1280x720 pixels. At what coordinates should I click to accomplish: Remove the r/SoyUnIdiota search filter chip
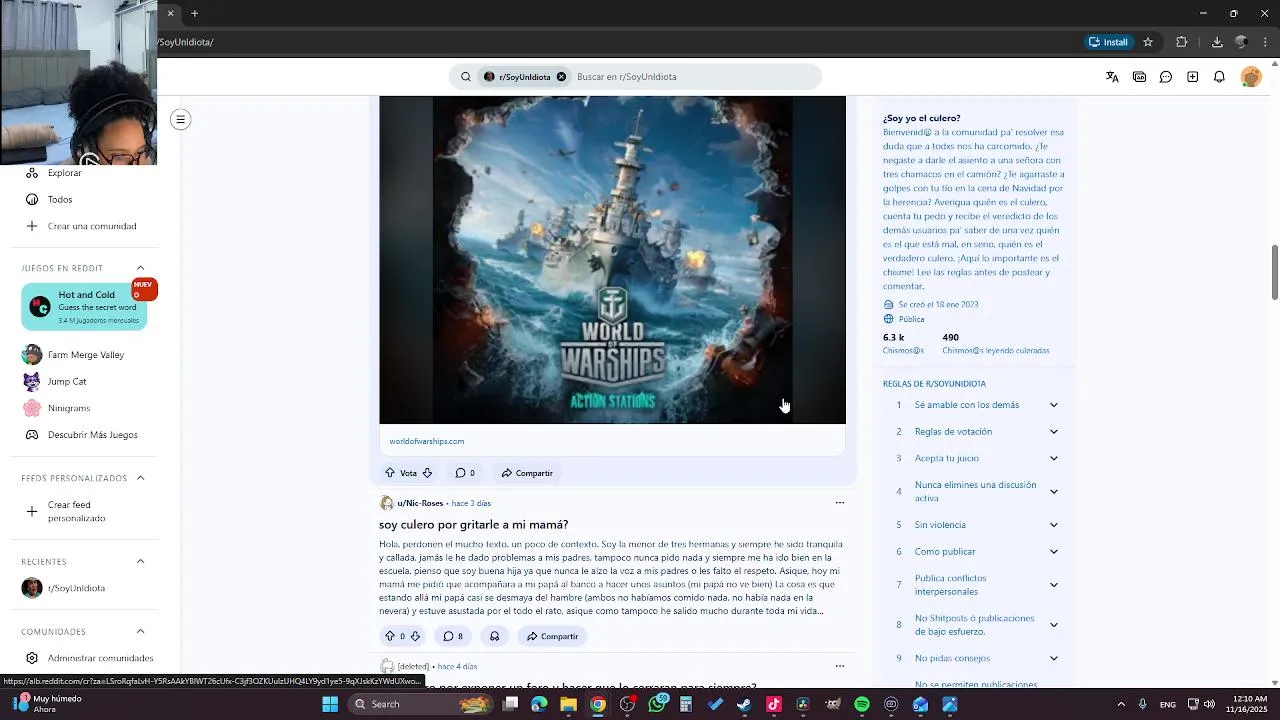pos(561,77)
